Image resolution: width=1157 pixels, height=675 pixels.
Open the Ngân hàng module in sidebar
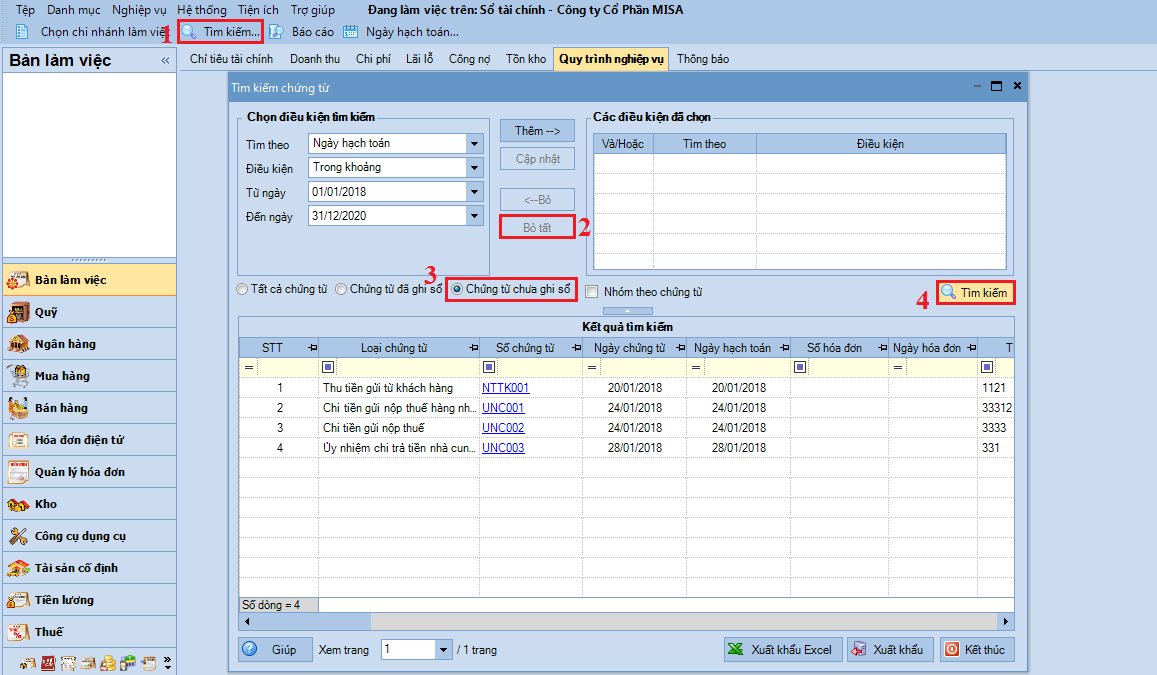pos(89,344)
